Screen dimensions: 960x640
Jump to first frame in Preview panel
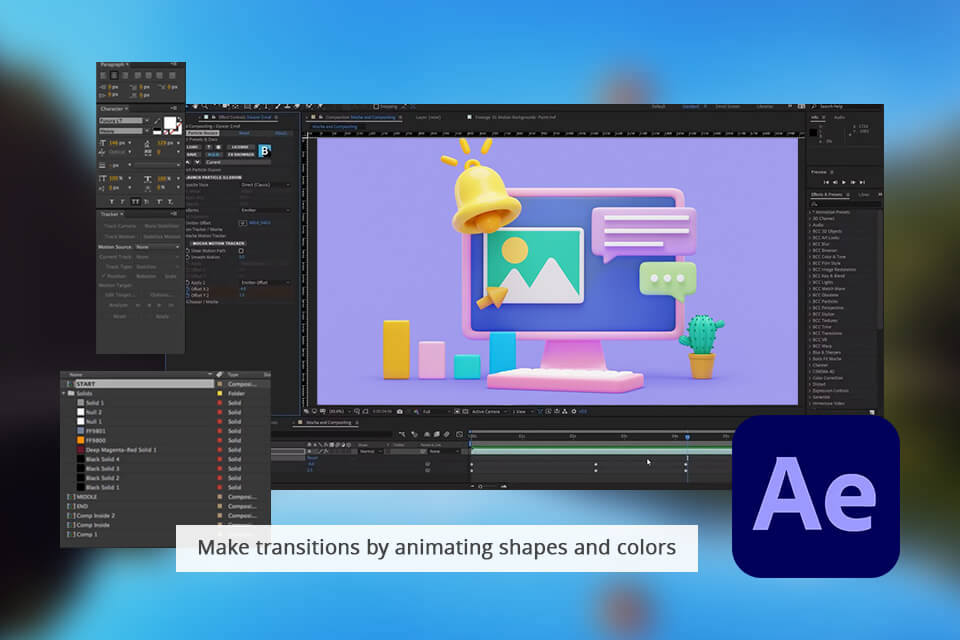click(826, 183)
